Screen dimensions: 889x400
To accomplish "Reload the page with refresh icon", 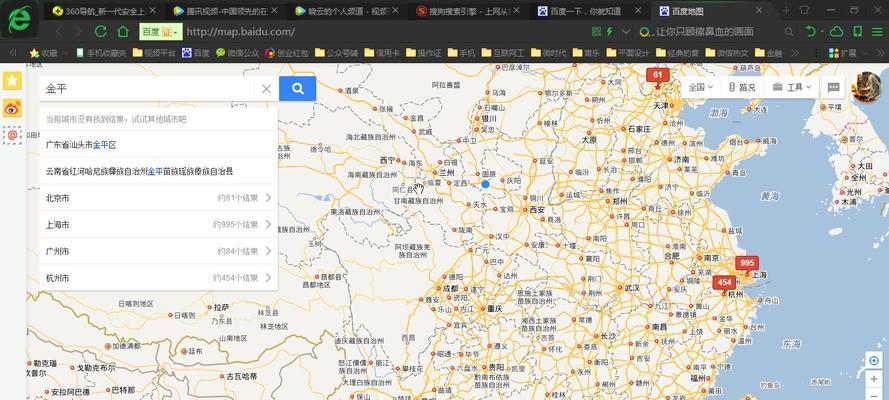I will point(101,32).
